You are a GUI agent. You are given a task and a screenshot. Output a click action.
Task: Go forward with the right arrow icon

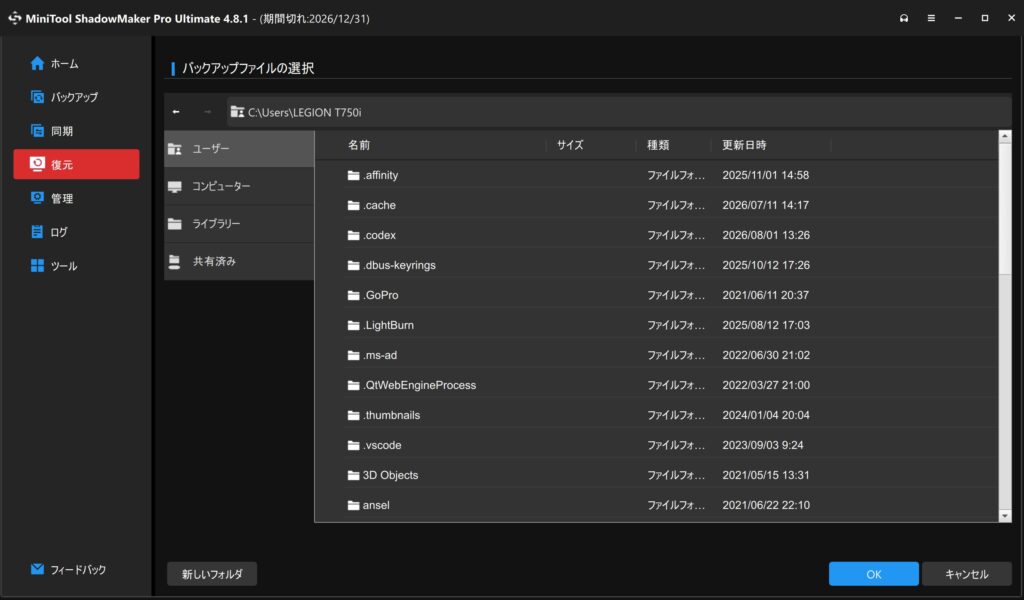(208, 112)
